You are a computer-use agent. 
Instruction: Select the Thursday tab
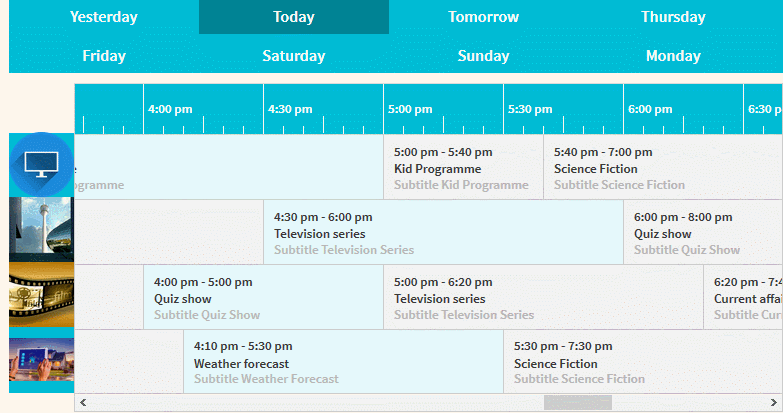[673, 17]
